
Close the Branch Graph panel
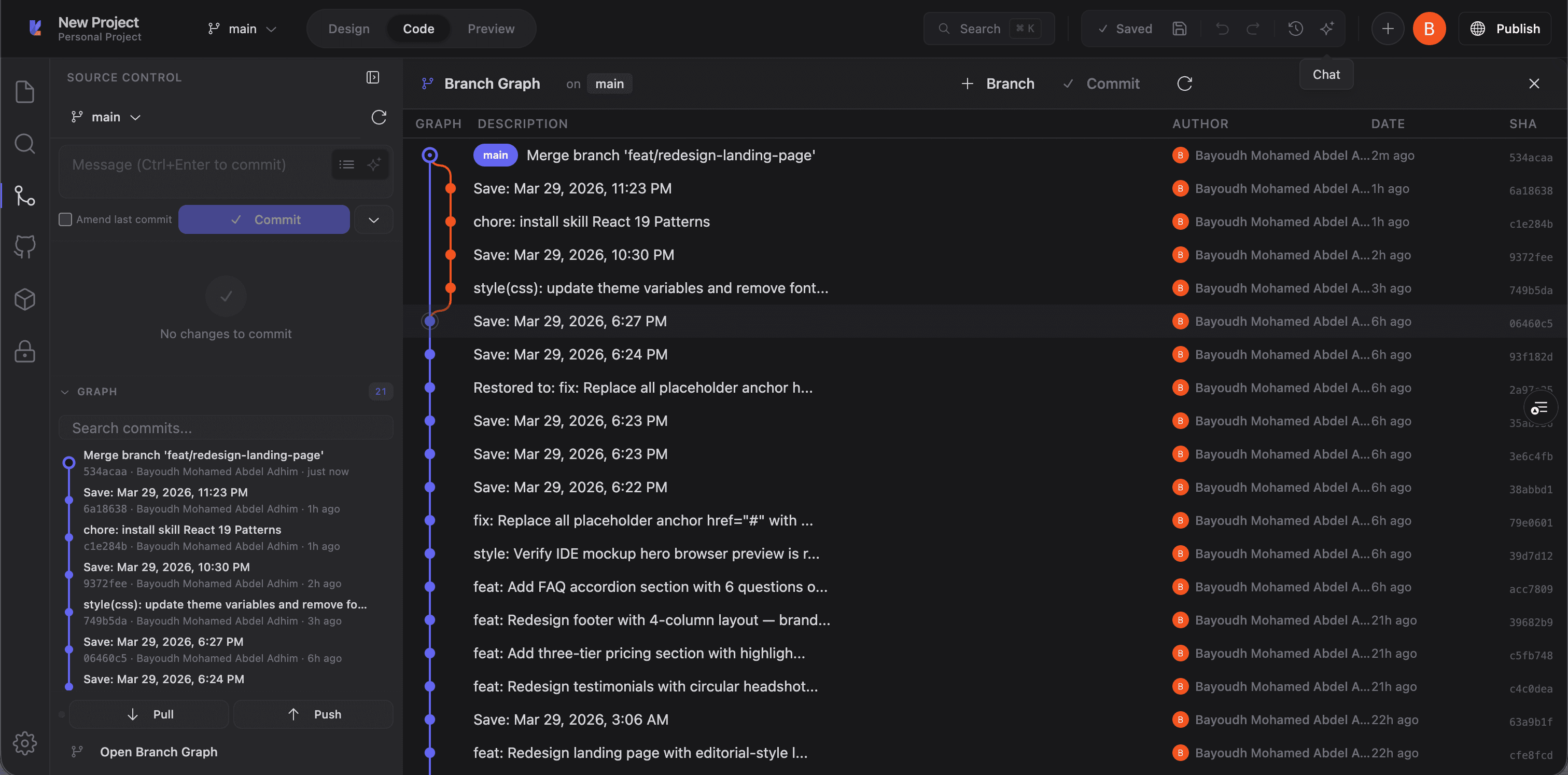(1533, 84)
